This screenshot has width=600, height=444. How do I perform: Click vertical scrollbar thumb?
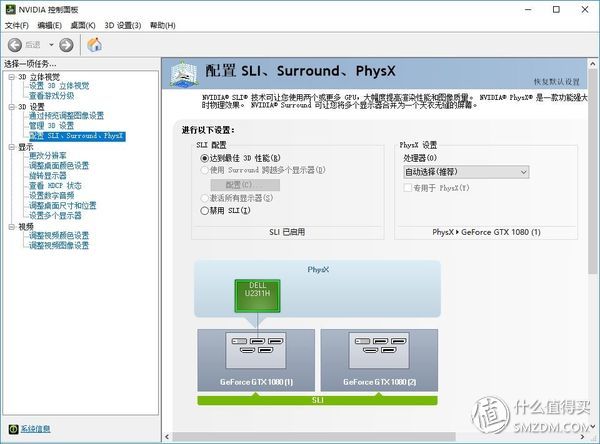[593, 171]
